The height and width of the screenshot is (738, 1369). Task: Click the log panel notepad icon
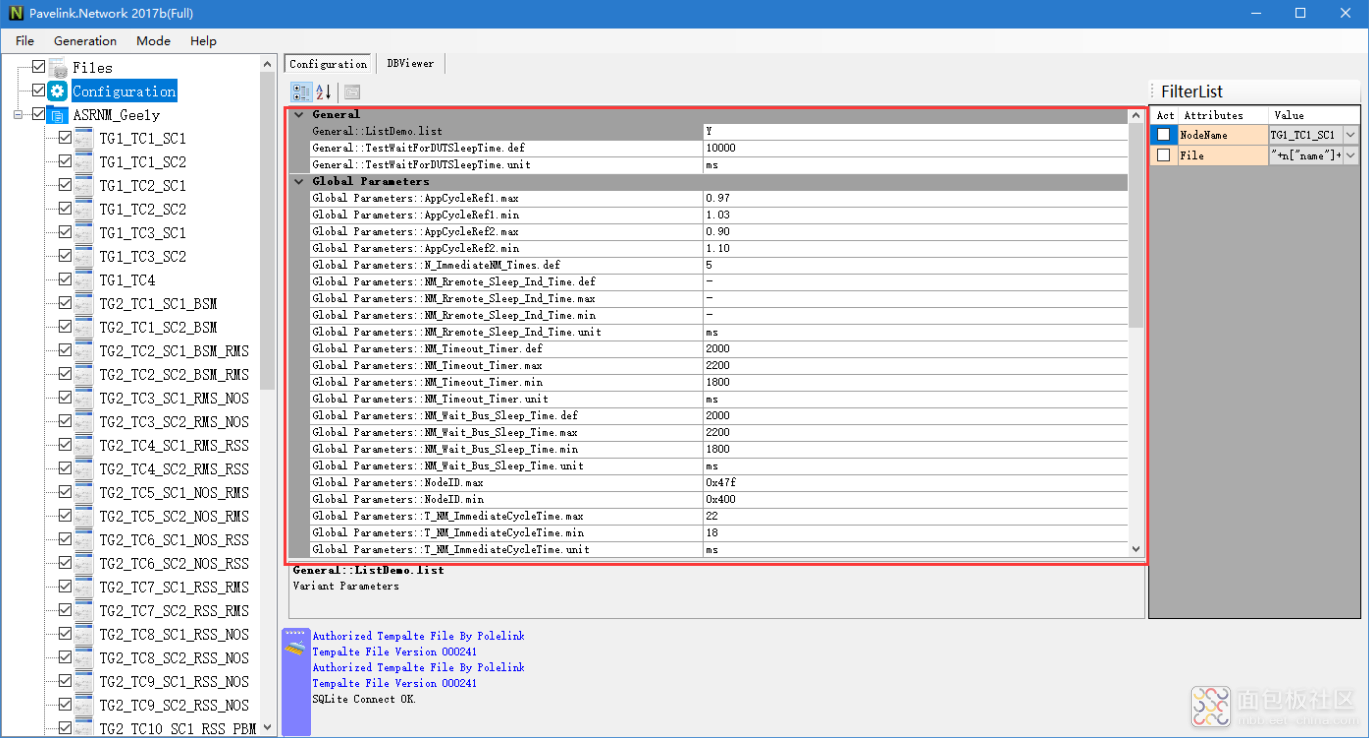296,645
